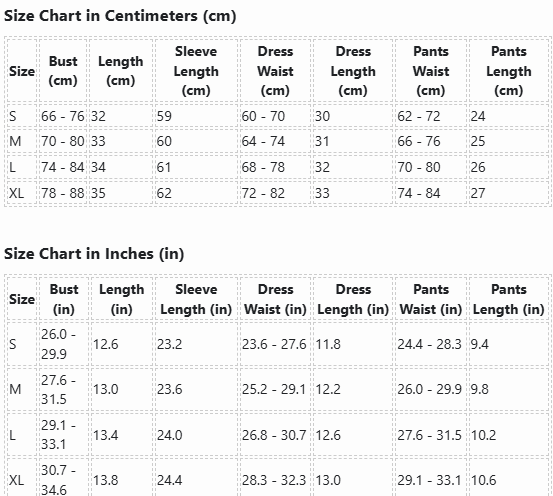Select the Sleeve Length (cm) header

click(x=196, y=71)
